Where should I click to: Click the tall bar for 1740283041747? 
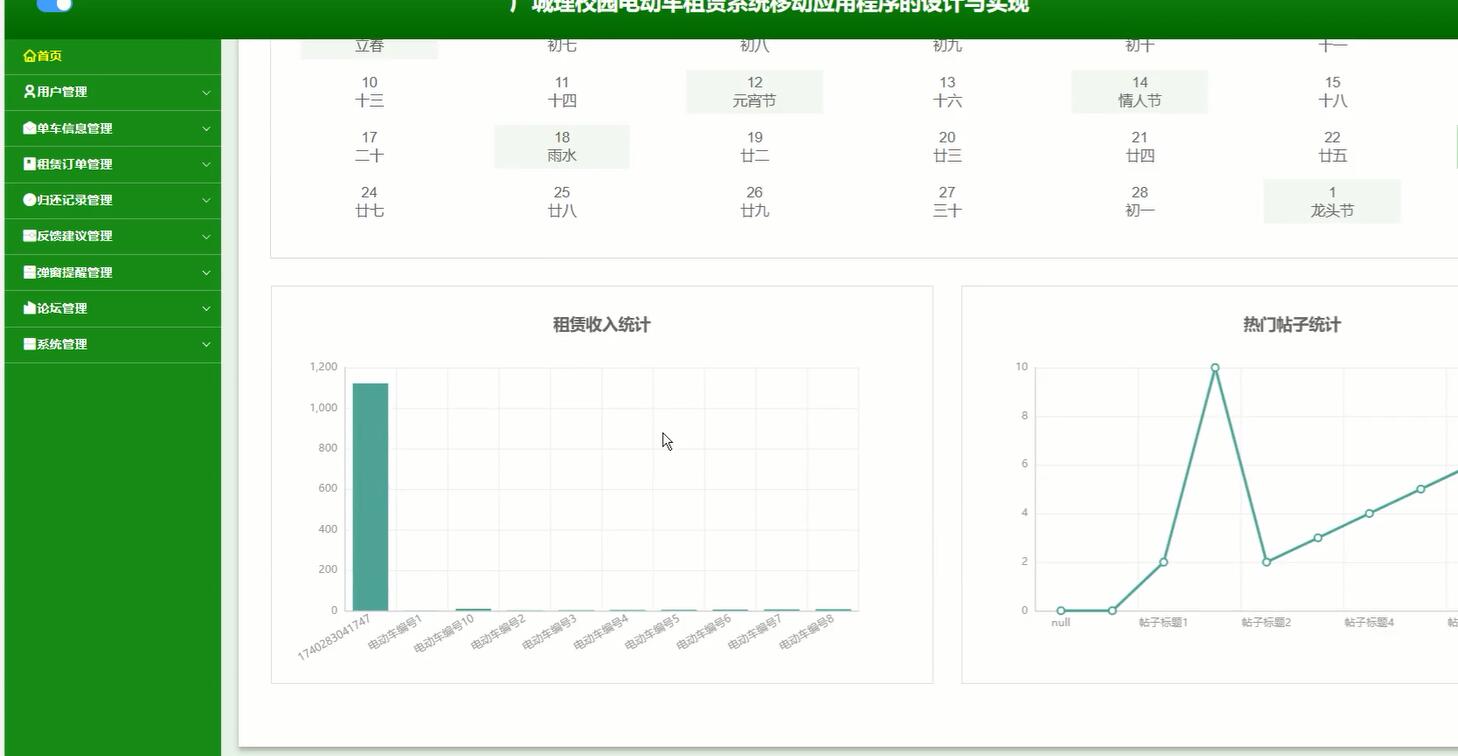370,497
